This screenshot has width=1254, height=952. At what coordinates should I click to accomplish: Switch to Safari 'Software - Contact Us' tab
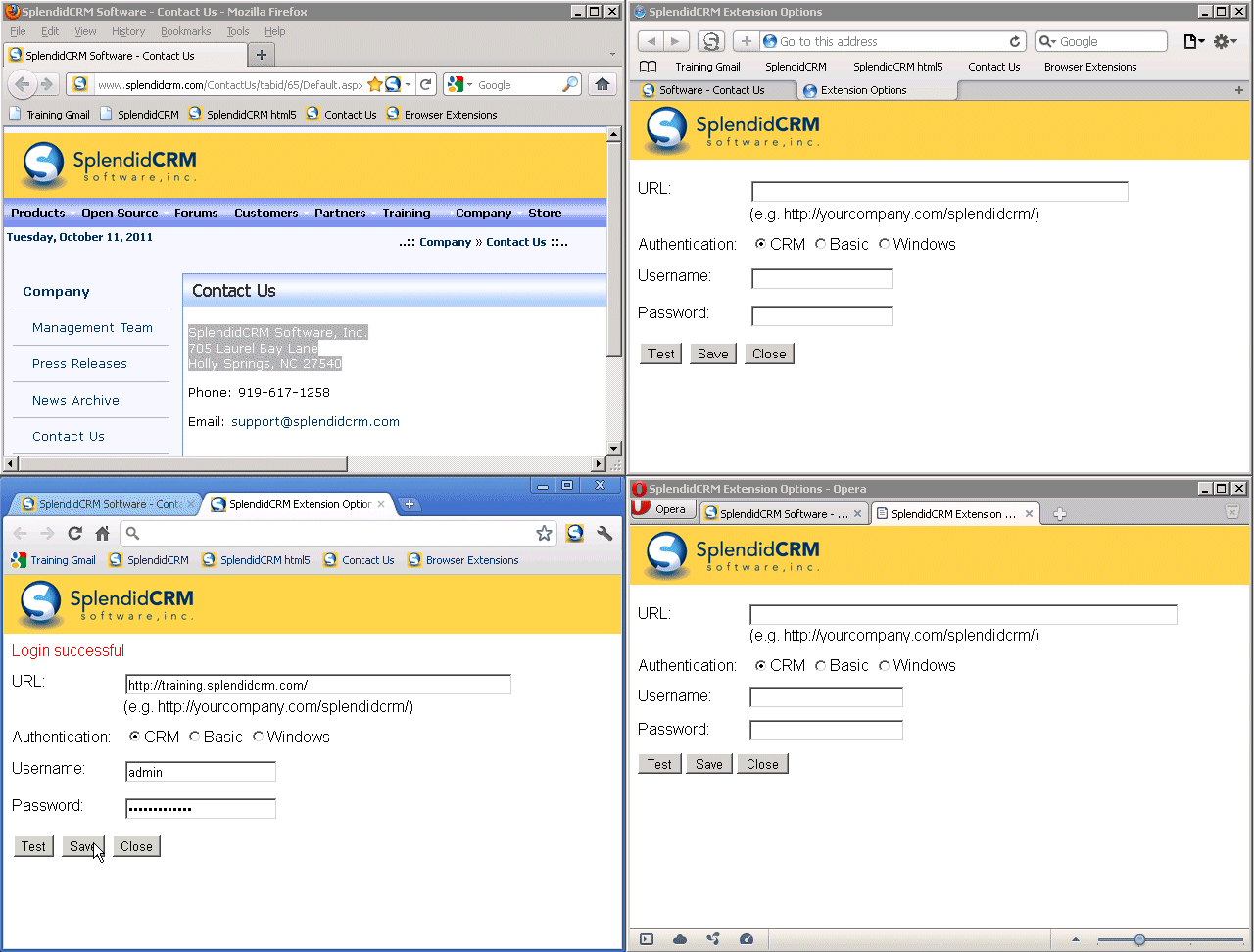(x=711, y=90)
